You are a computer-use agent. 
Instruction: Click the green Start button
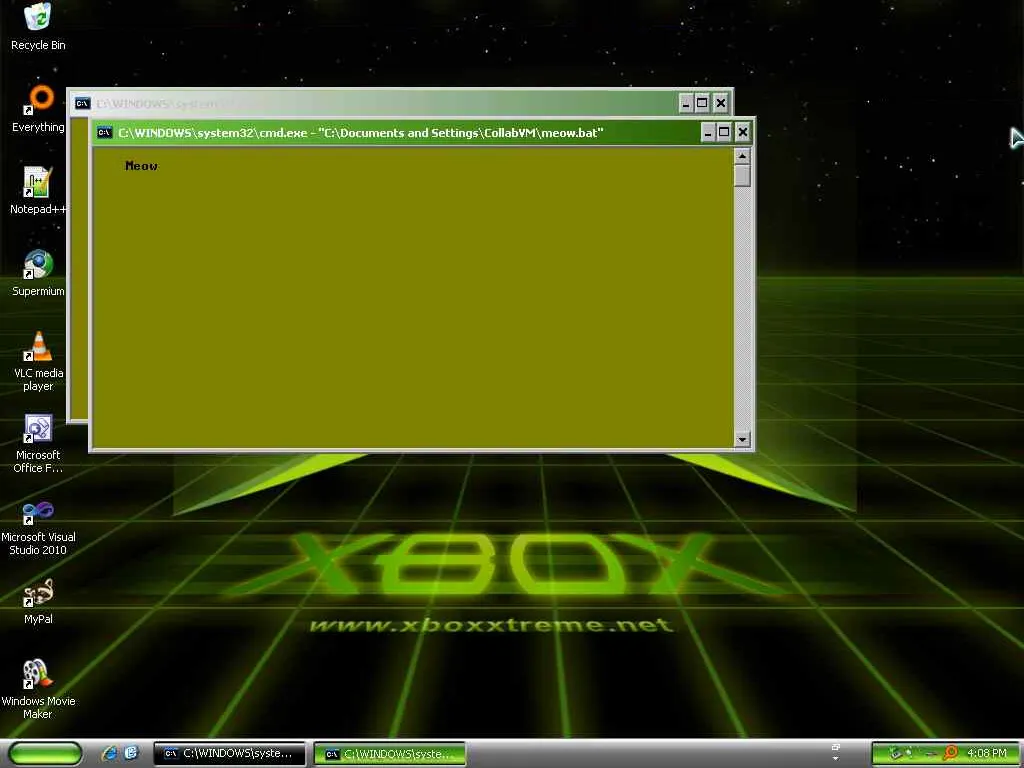[x=45, y=753]
